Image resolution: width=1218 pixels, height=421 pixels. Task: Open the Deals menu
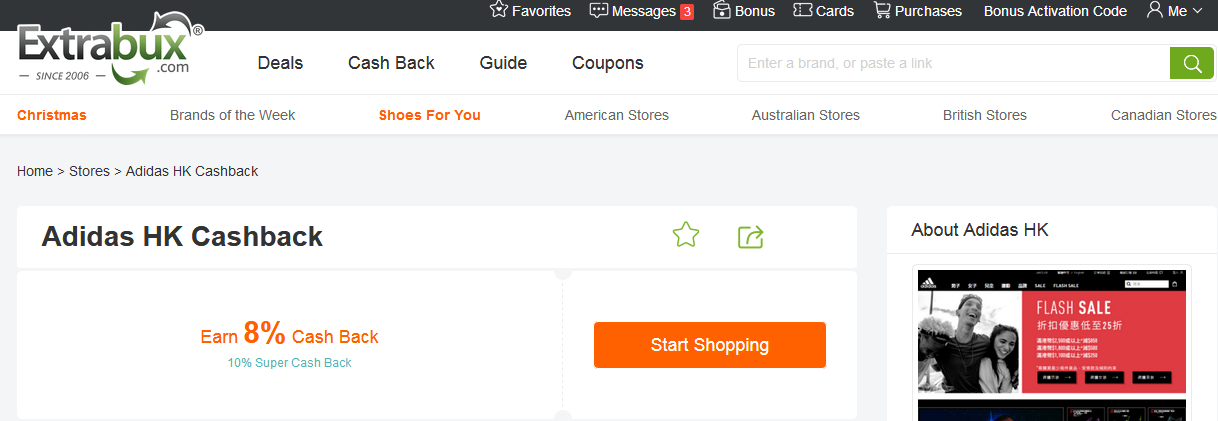[280, 63]
